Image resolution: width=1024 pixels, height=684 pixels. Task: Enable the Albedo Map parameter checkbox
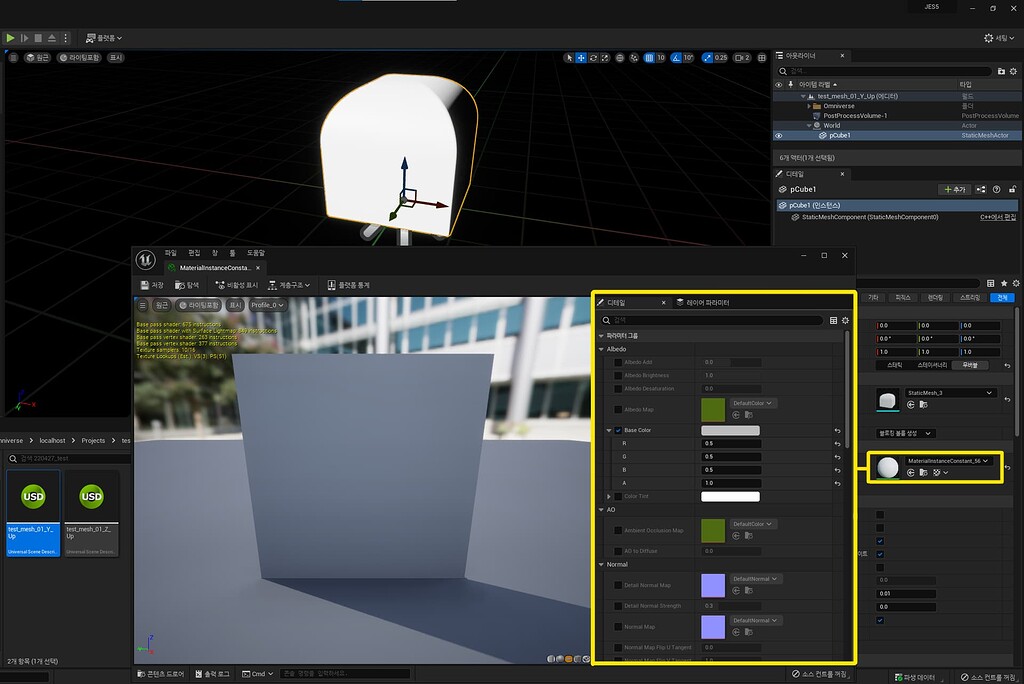point(617,409)
